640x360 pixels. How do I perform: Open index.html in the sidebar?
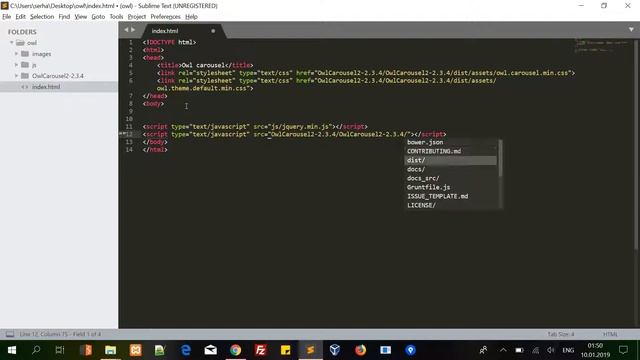46,87
